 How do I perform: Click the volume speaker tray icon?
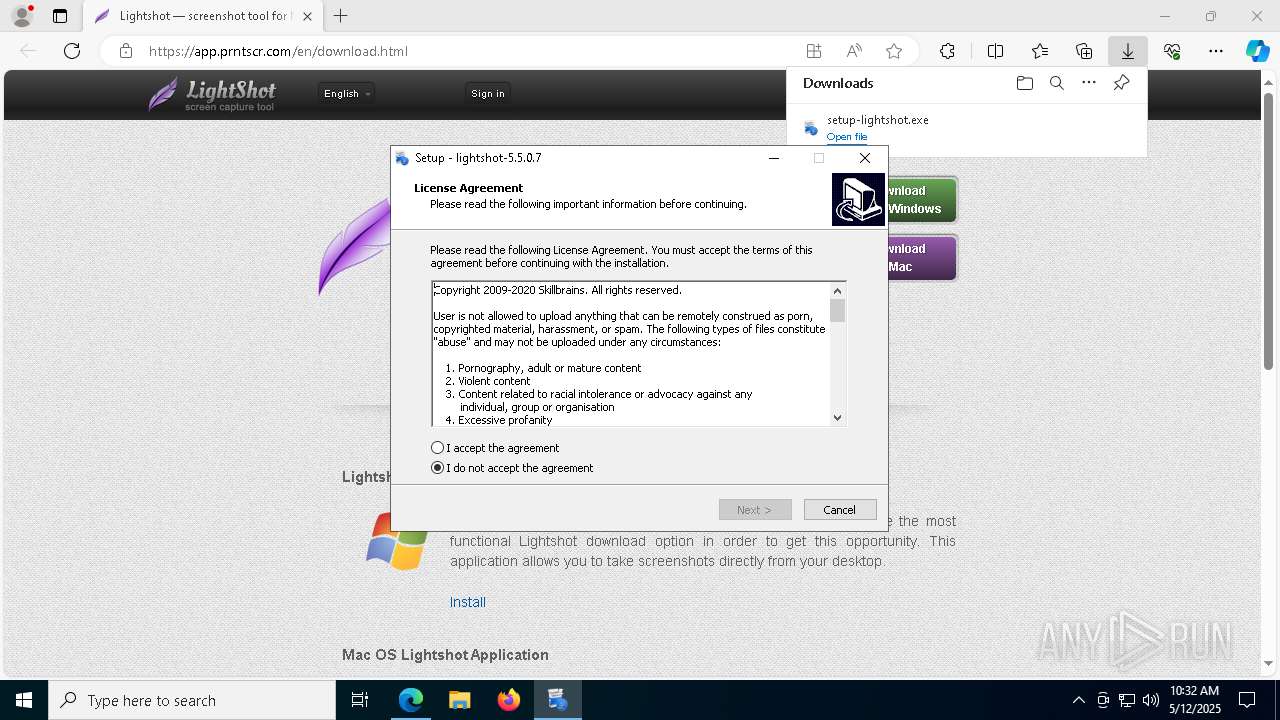[1150, 700]
